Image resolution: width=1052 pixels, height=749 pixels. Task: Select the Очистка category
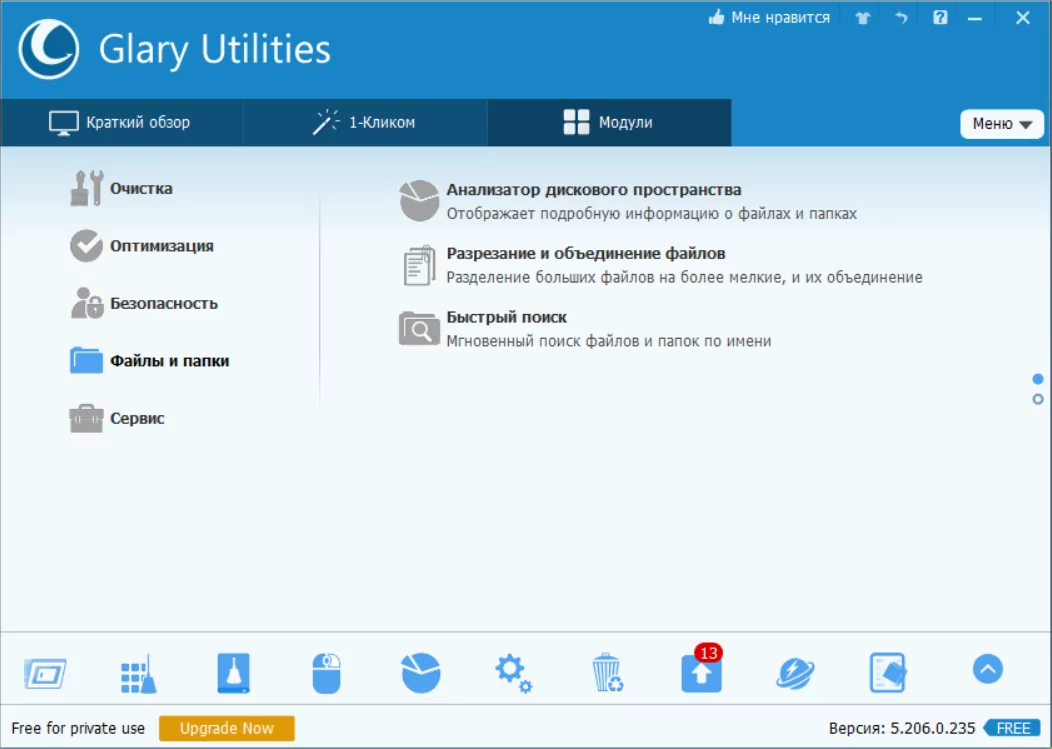121,189
